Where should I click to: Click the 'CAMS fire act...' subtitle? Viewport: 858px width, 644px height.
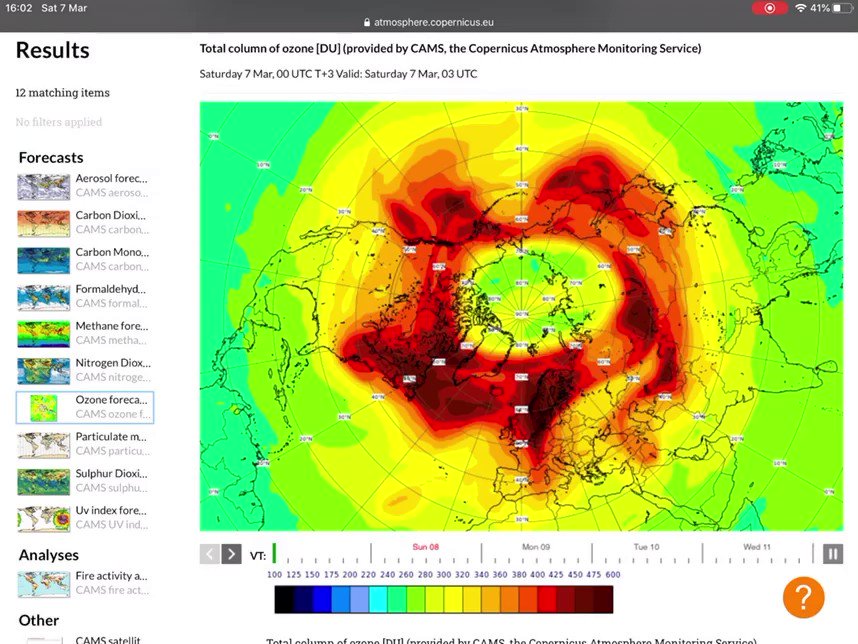(112, 590)
